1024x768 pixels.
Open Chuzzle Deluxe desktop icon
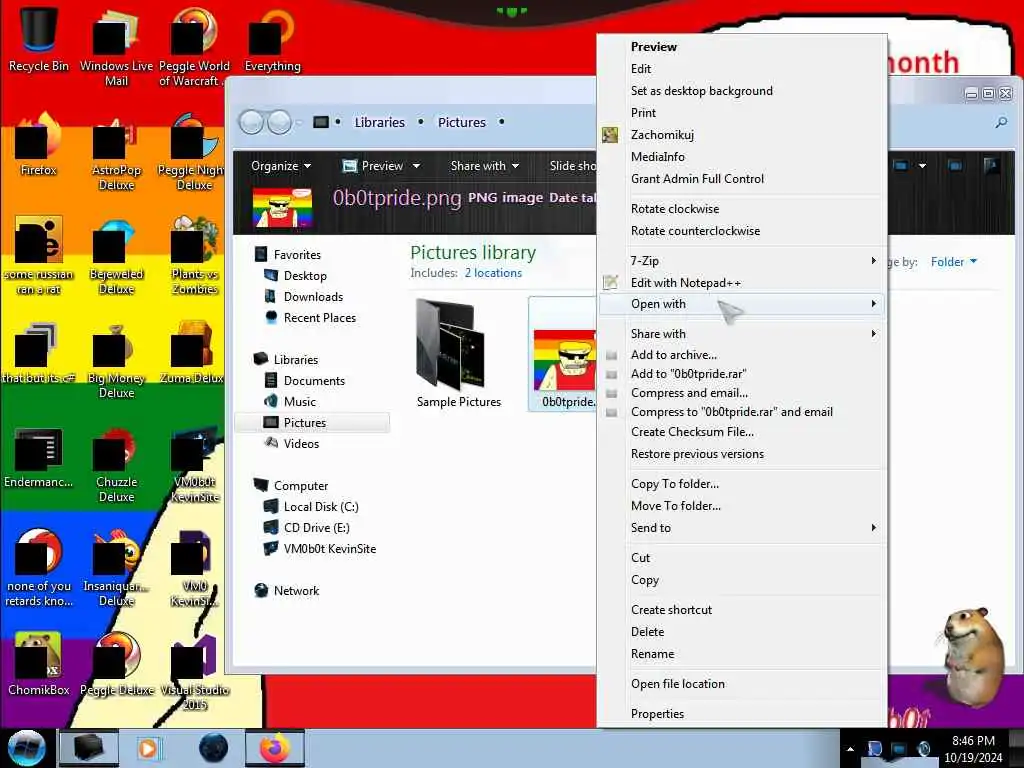pos(116,464)
